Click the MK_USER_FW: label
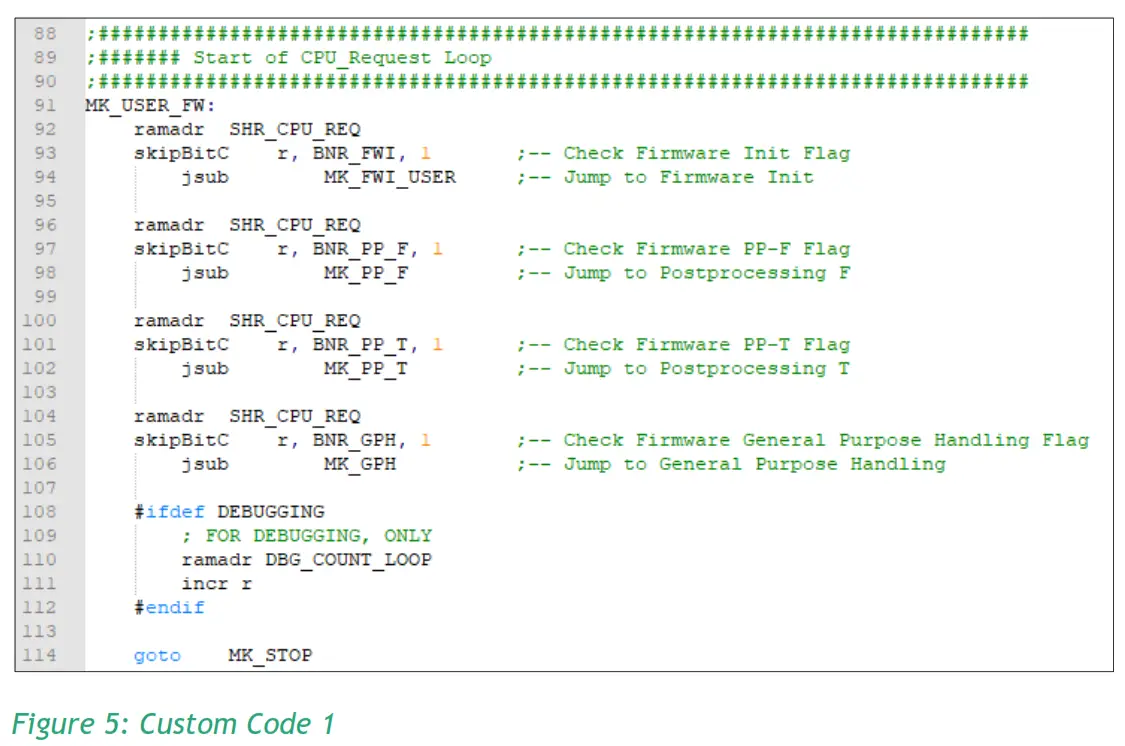The height and width of the screenshot is (746, 1125). 150,106
